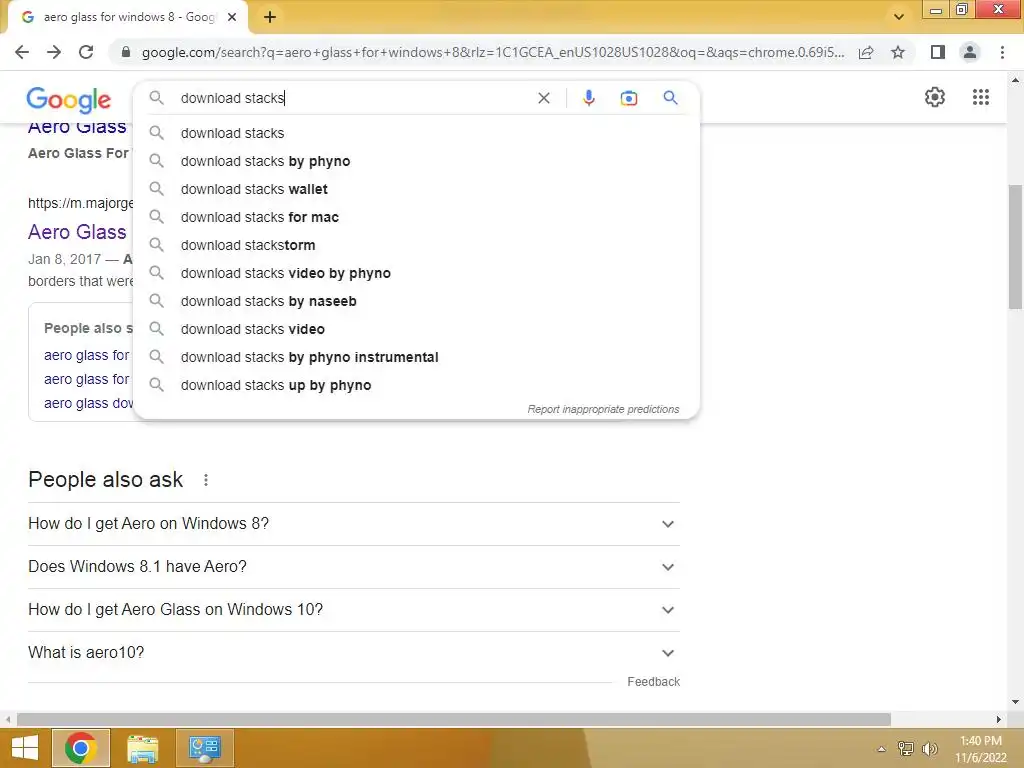Click 'Report inappropriate predictions' link
This screenshot has width=1024, height=768.
[x=603, y=409]
